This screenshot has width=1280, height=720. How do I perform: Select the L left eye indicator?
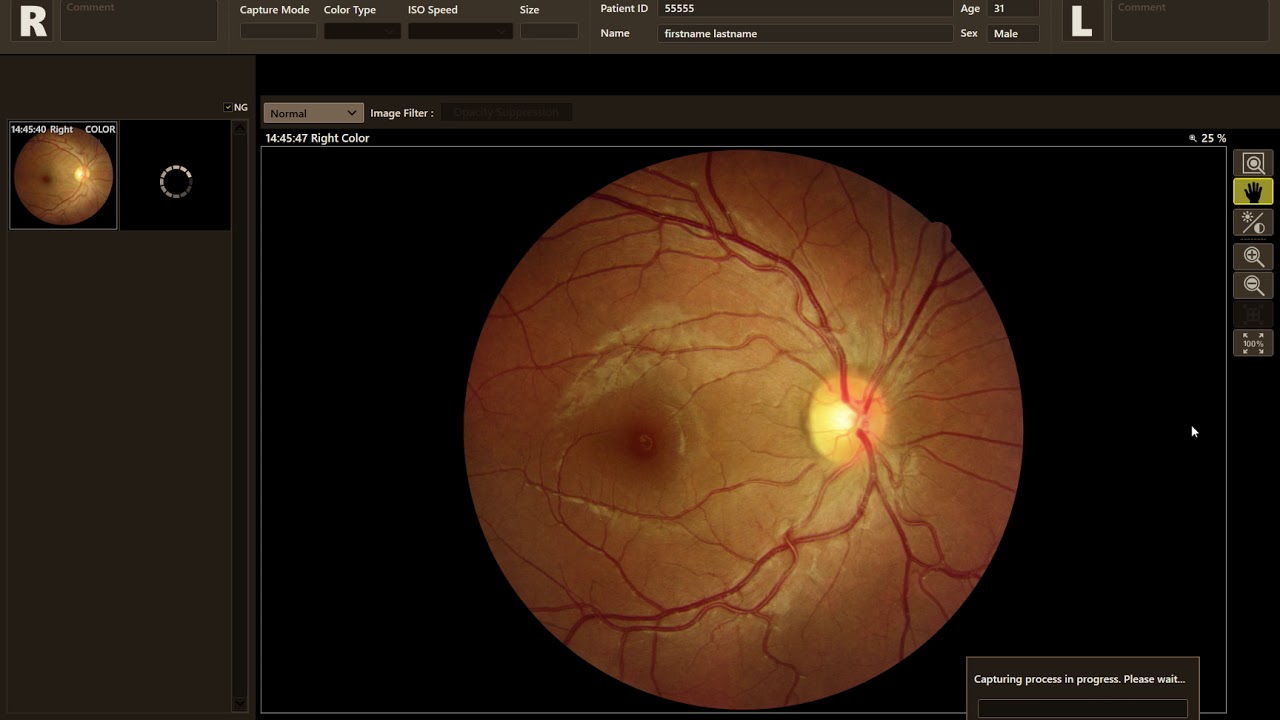1081,22
